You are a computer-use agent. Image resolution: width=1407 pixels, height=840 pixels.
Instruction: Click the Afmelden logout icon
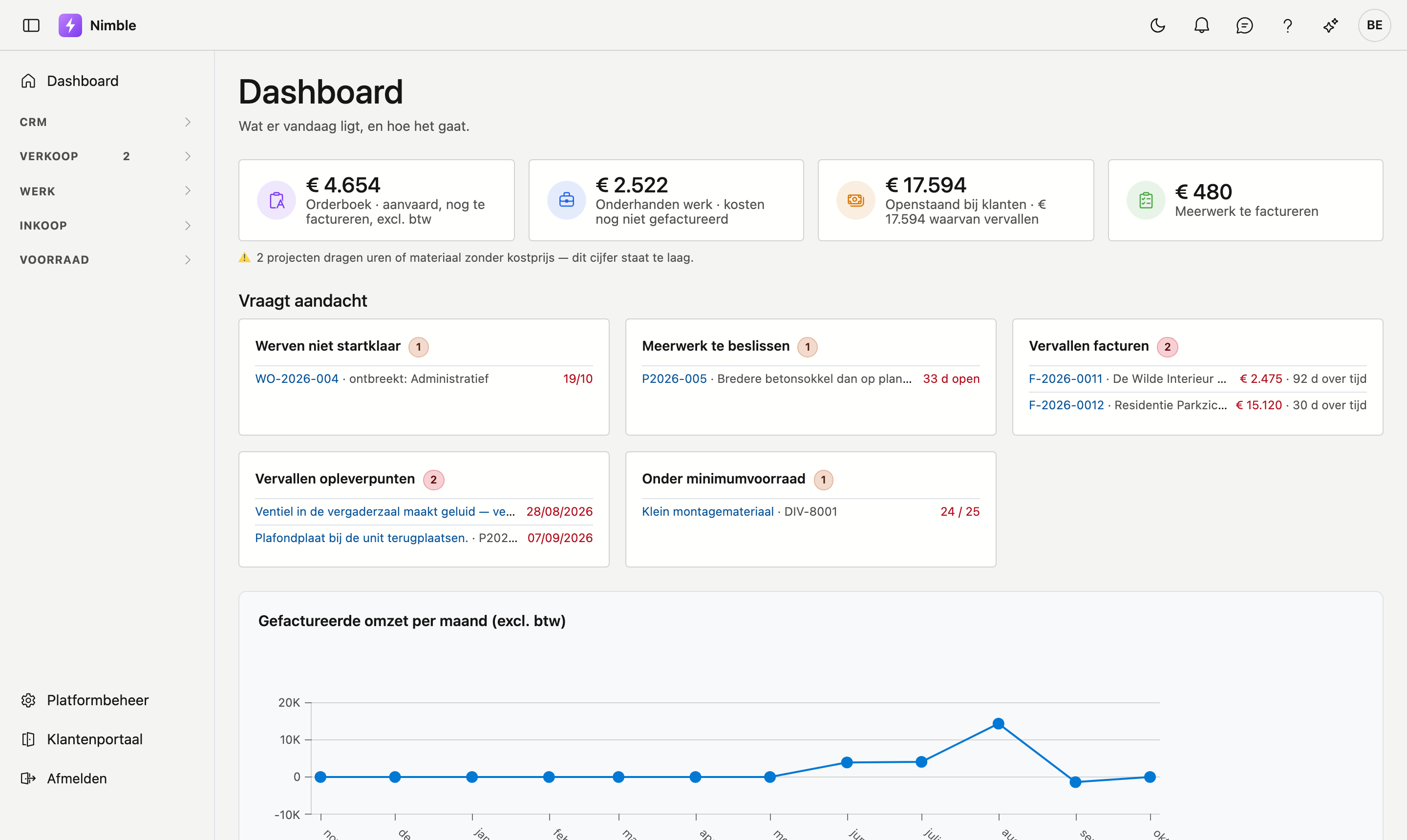click(x=28, y=778)
